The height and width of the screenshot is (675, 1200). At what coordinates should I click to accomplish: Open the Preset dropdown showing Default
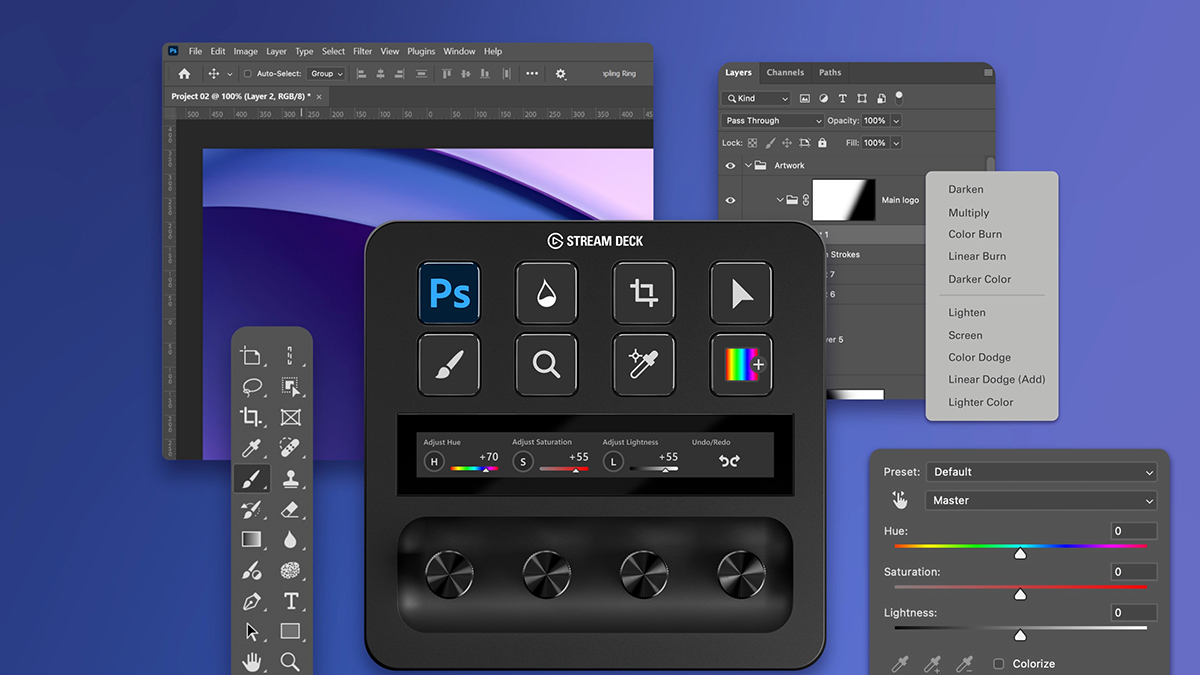pyautogui.click(x=1040, y=471)
